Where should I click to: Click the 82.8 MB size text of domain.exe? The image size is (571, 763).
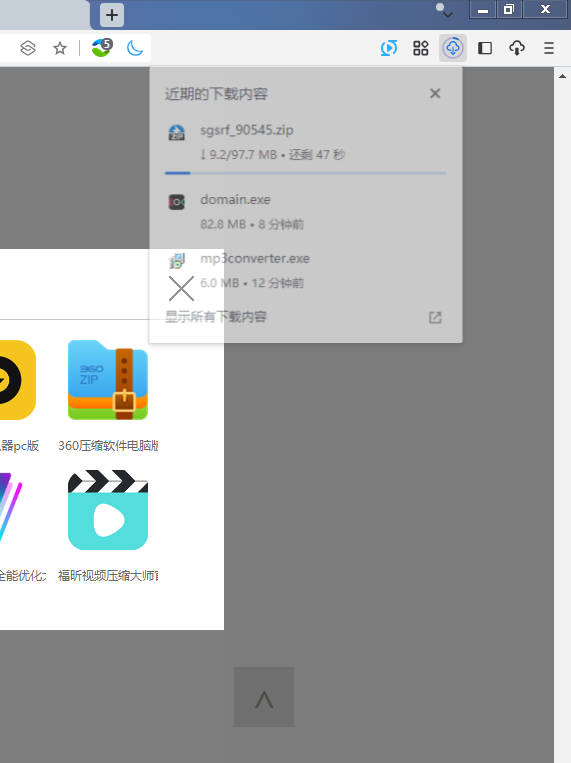point(223,224)
